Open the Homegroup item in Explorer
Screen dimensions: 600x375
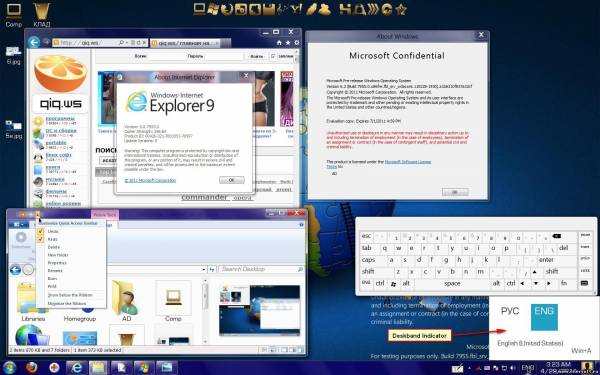coord(80,318)
